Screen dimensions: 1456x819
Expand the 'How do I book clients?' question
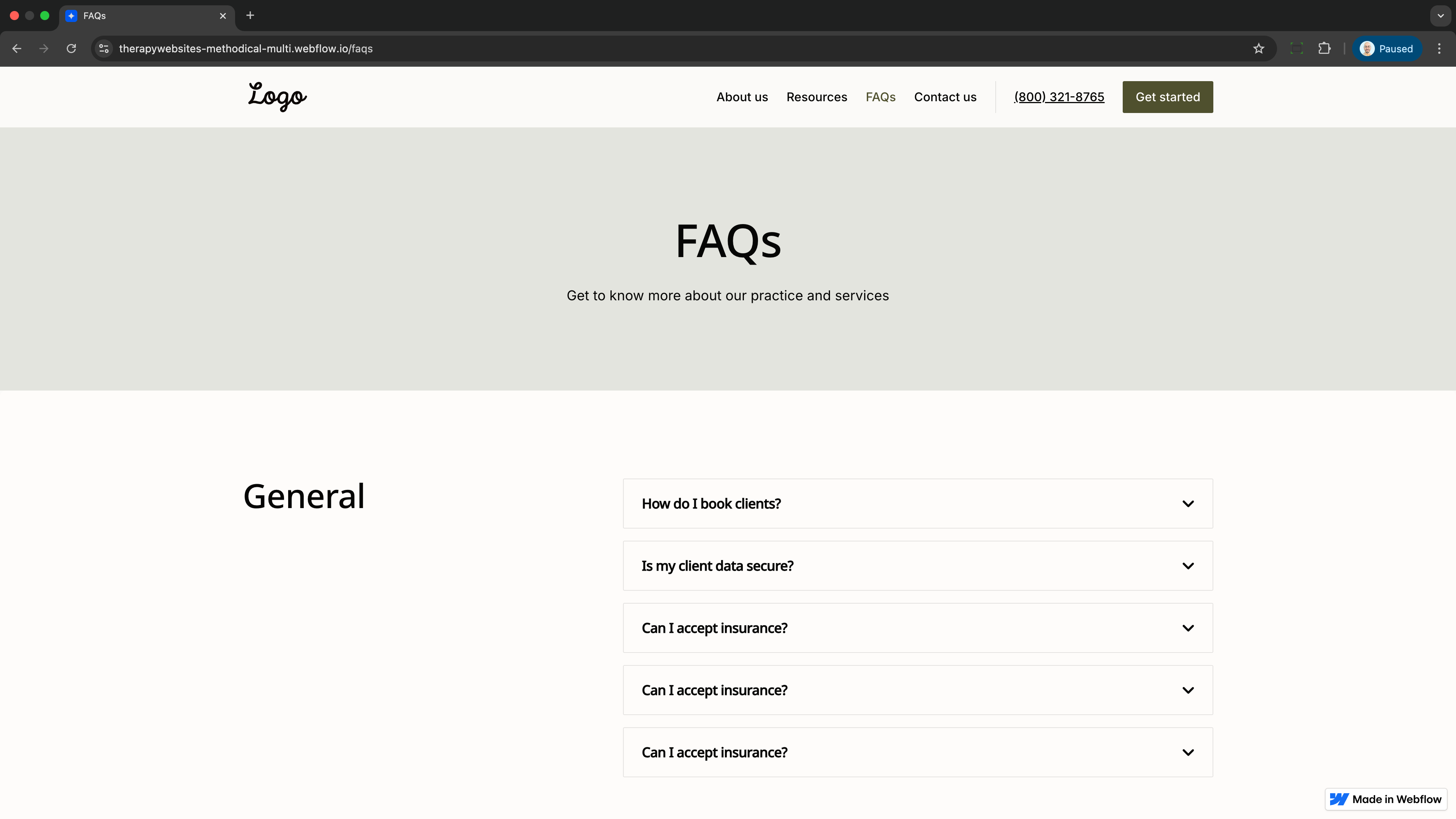coord(917,504)
